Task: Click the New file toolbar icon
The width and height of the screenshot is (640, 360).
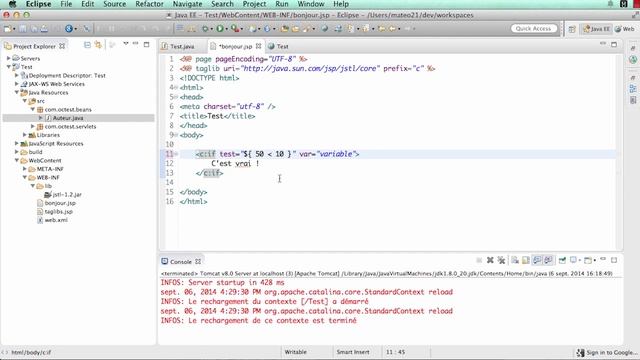Action: tap(7, 29)
